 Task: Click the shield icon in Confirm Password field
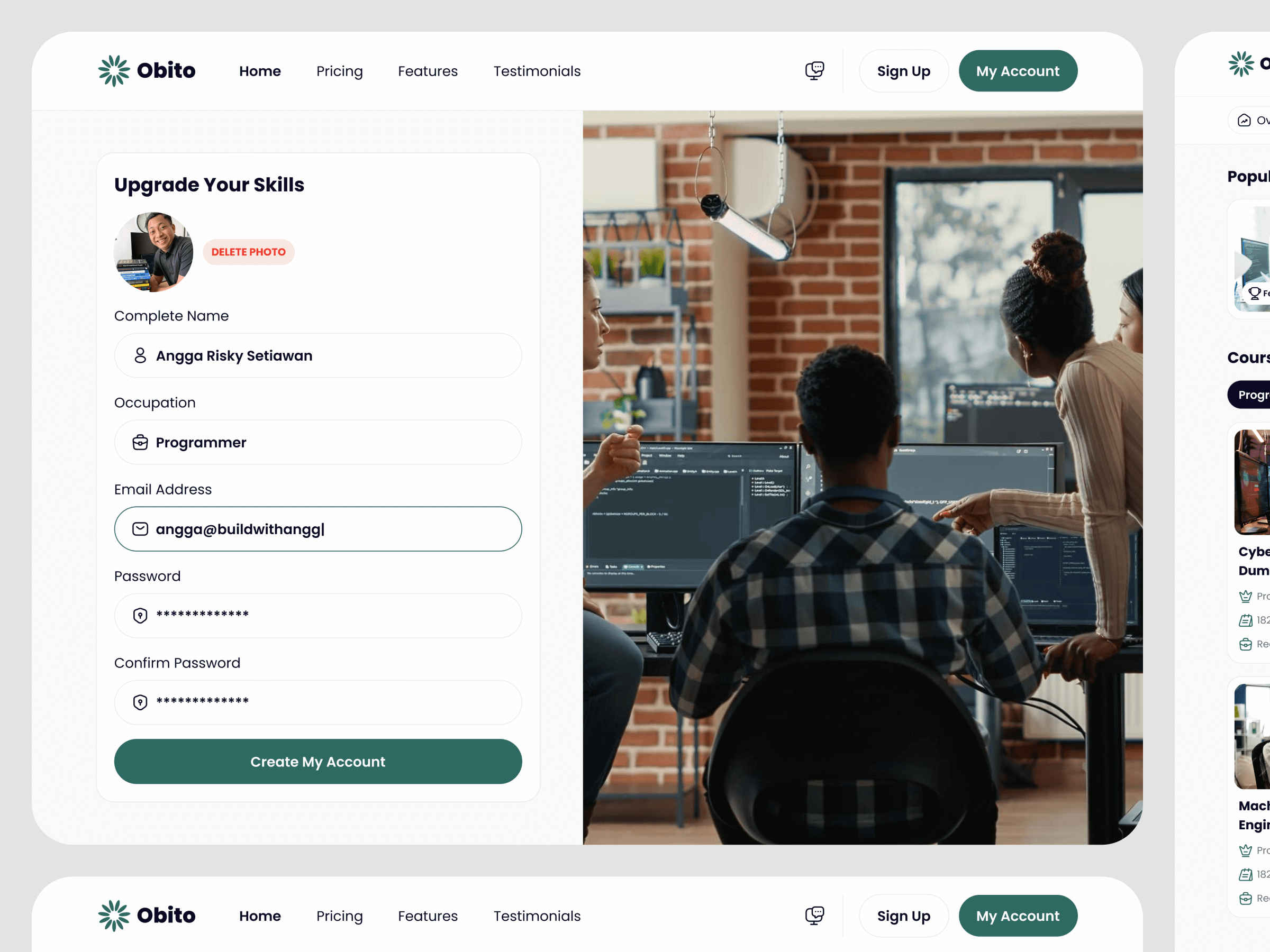(x=140, y=702)
